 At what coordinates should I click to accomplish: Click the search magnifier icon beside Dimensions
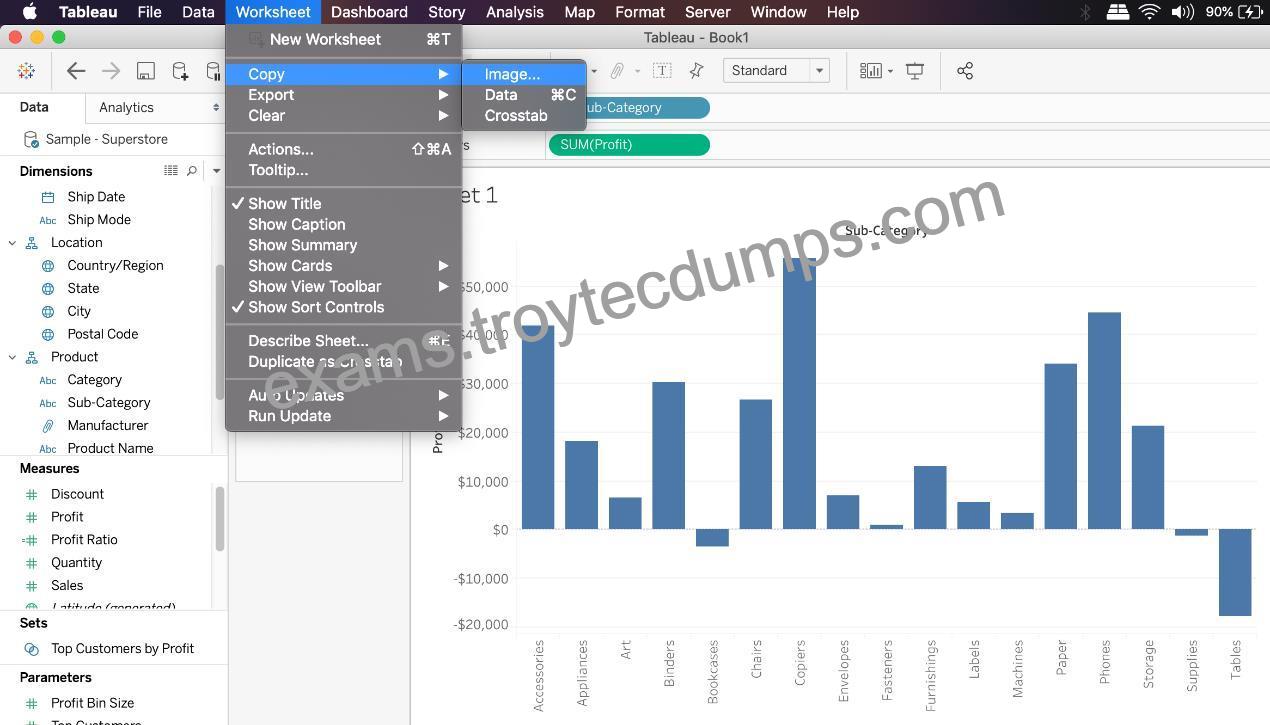[x=192, y=171]
